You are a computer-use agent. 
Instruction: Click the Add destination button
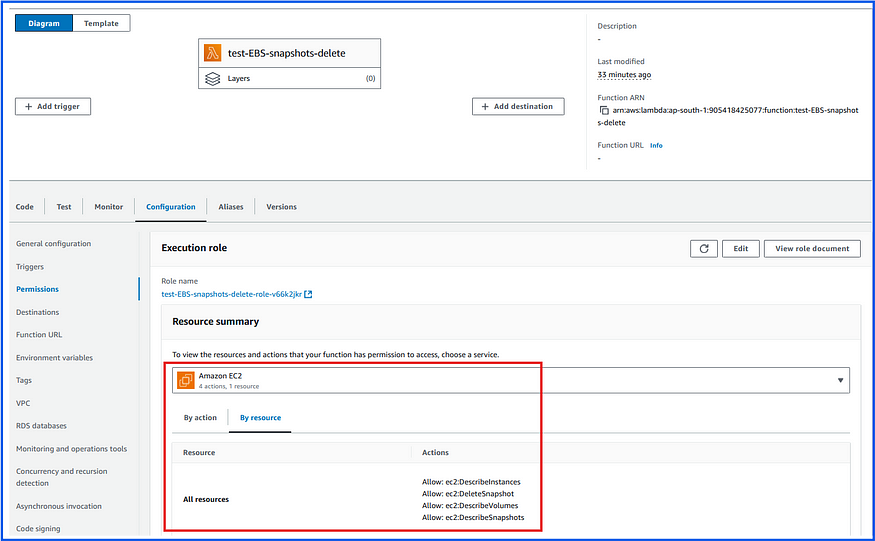[518, 107]
